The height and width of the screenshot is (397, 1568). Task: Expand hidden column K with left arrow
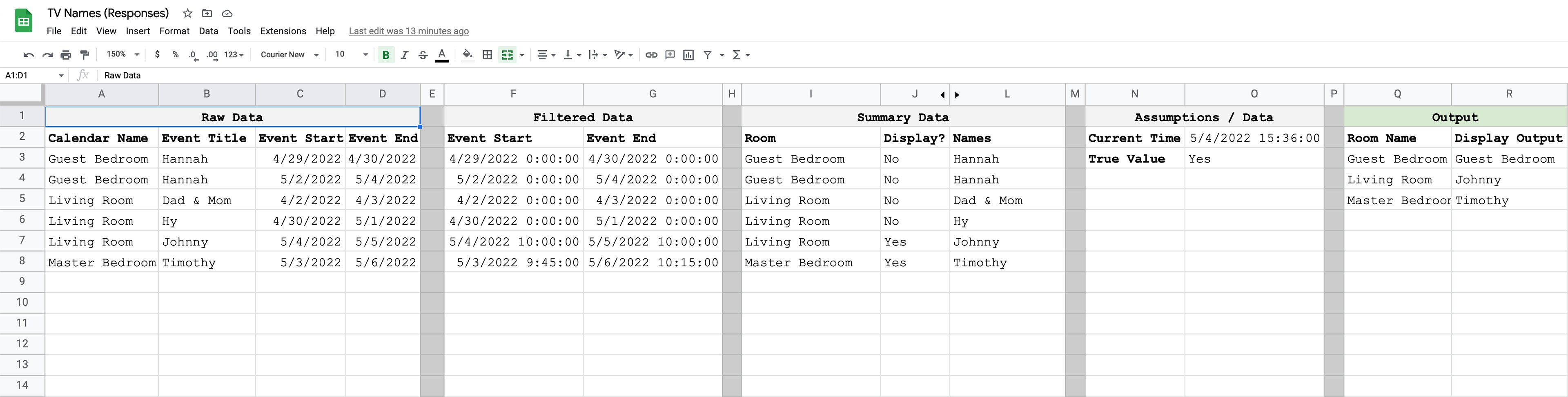click(x=942, y=95)
